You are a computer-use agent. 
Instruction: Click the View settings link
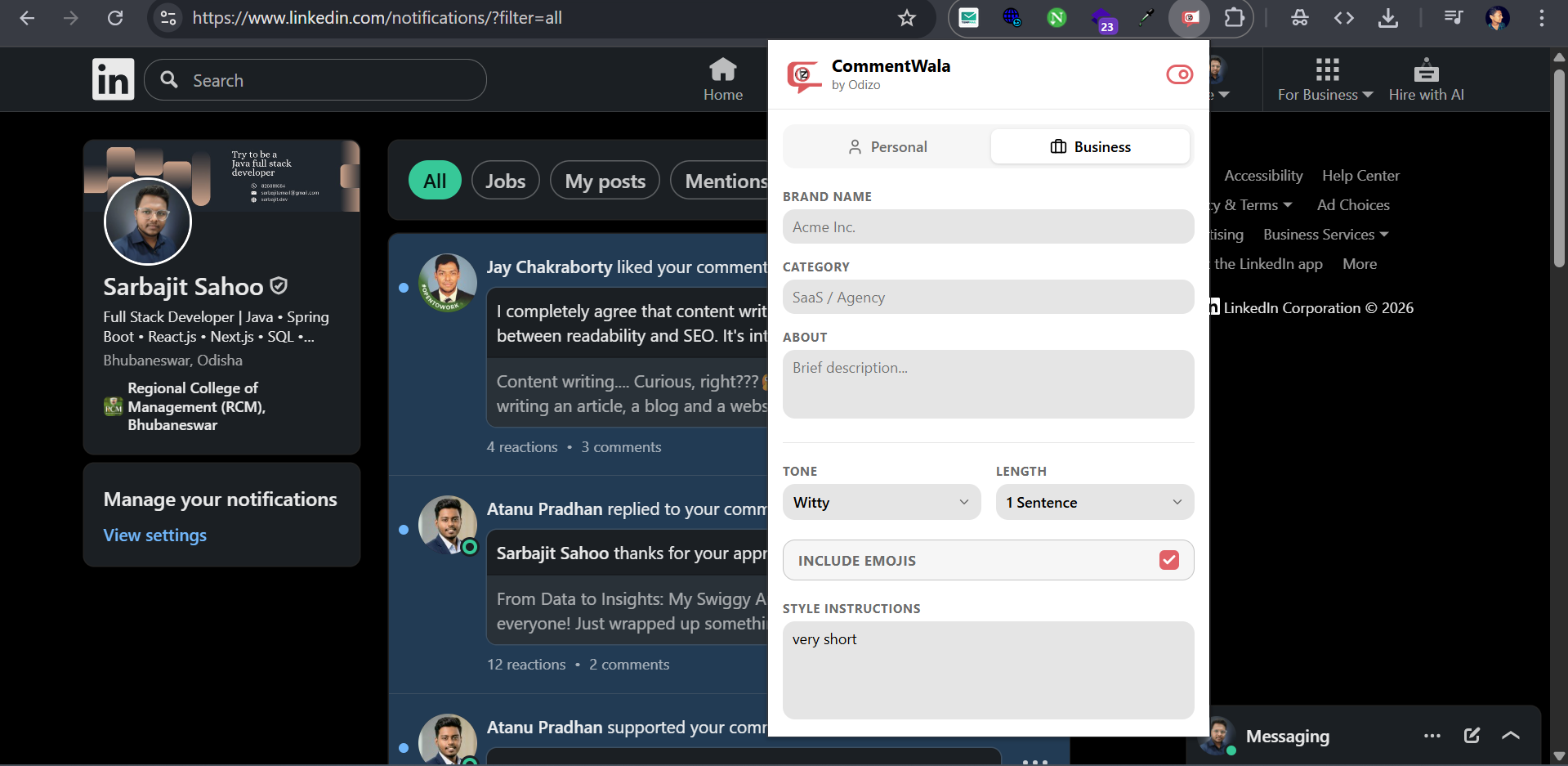pyautogui.click(x=154, y=535)
